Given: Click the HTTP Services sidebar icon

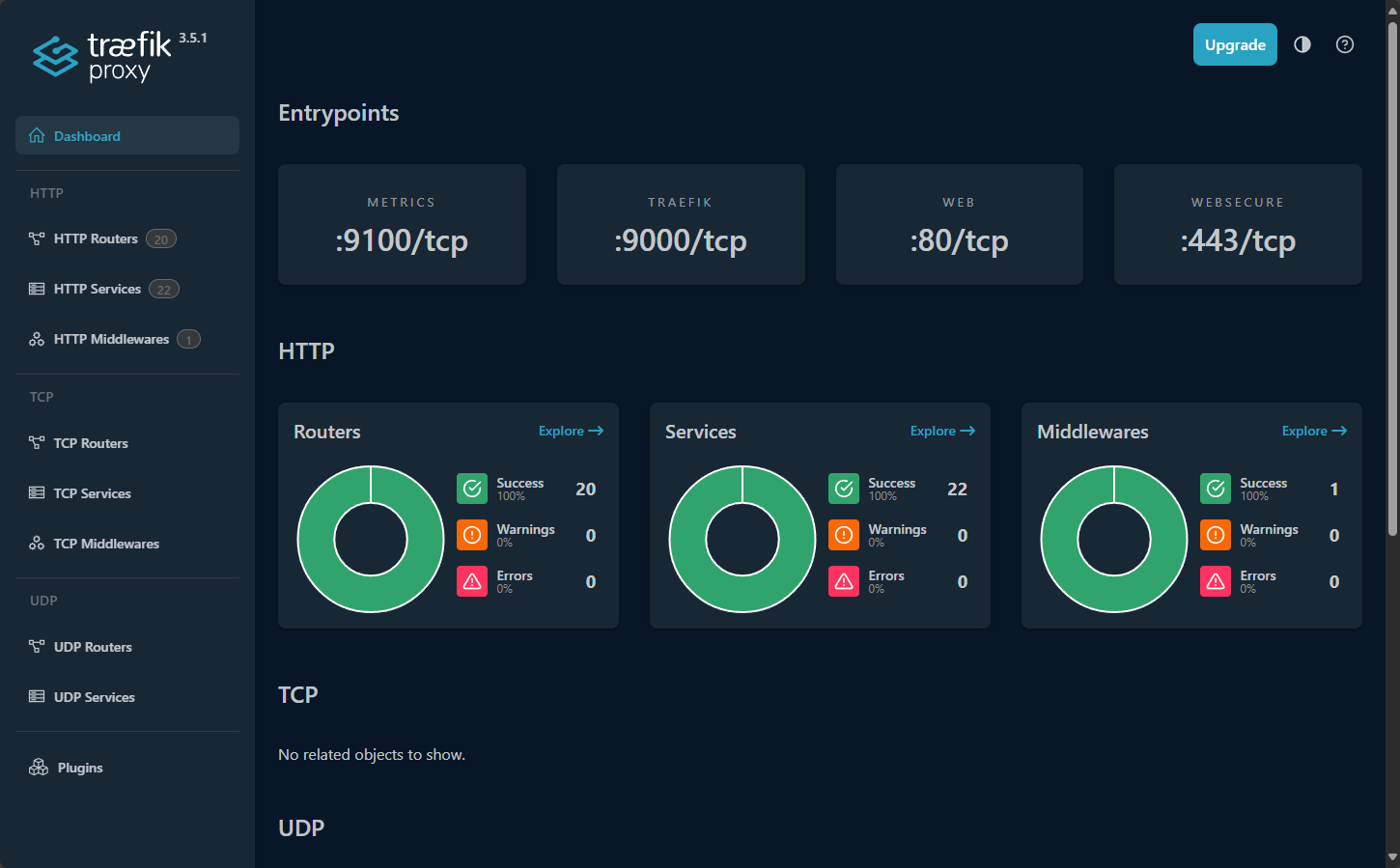Looking at the screenshot, I should tap(37, 289).
